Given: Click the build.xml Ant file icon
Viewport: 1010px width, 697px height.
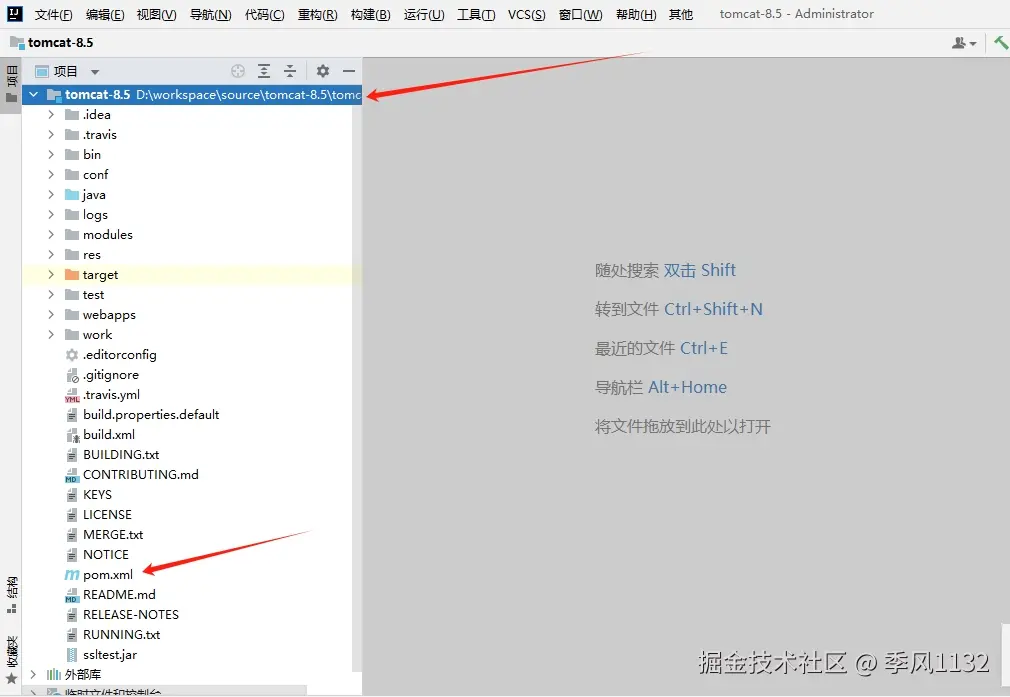Looking at the screenshot, I should click(72, 435).
